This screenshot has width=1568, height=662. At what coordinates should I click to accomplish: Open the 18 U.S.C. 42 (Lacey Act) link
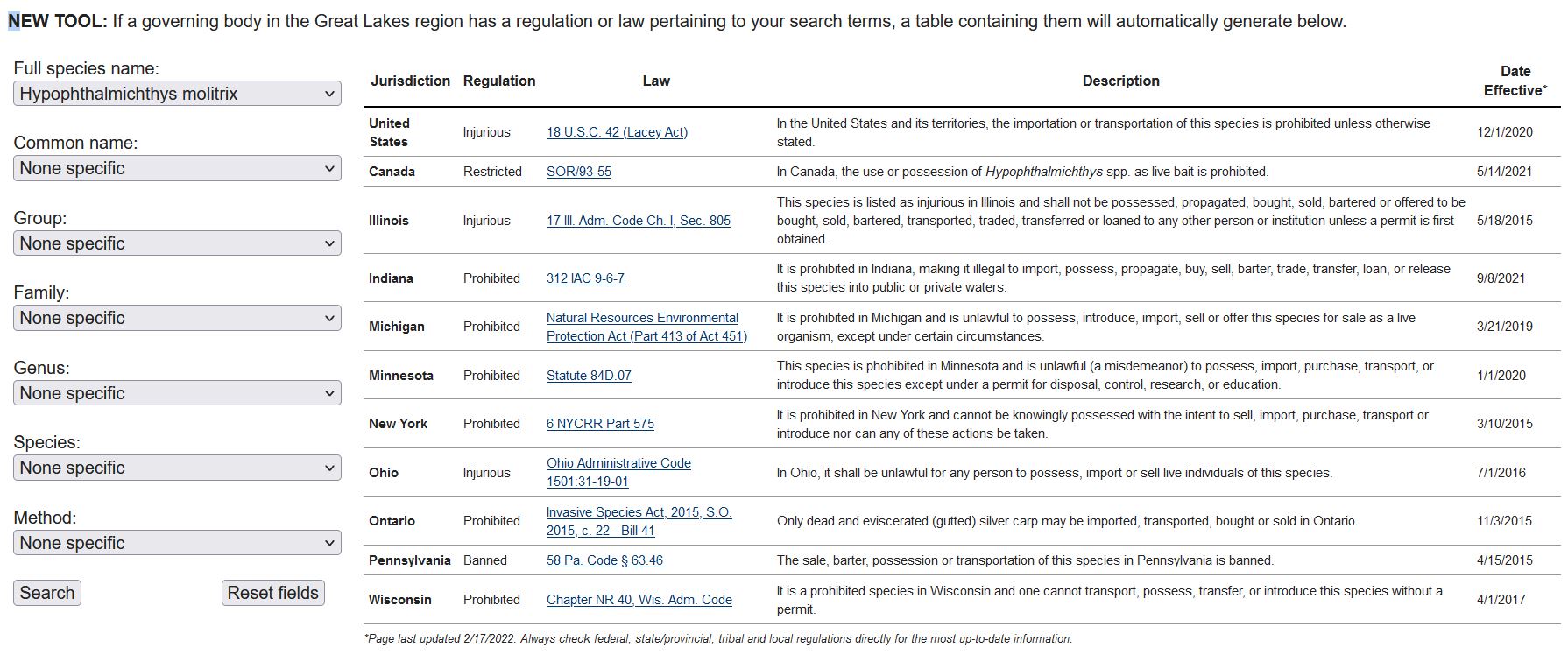pos(617,132)
